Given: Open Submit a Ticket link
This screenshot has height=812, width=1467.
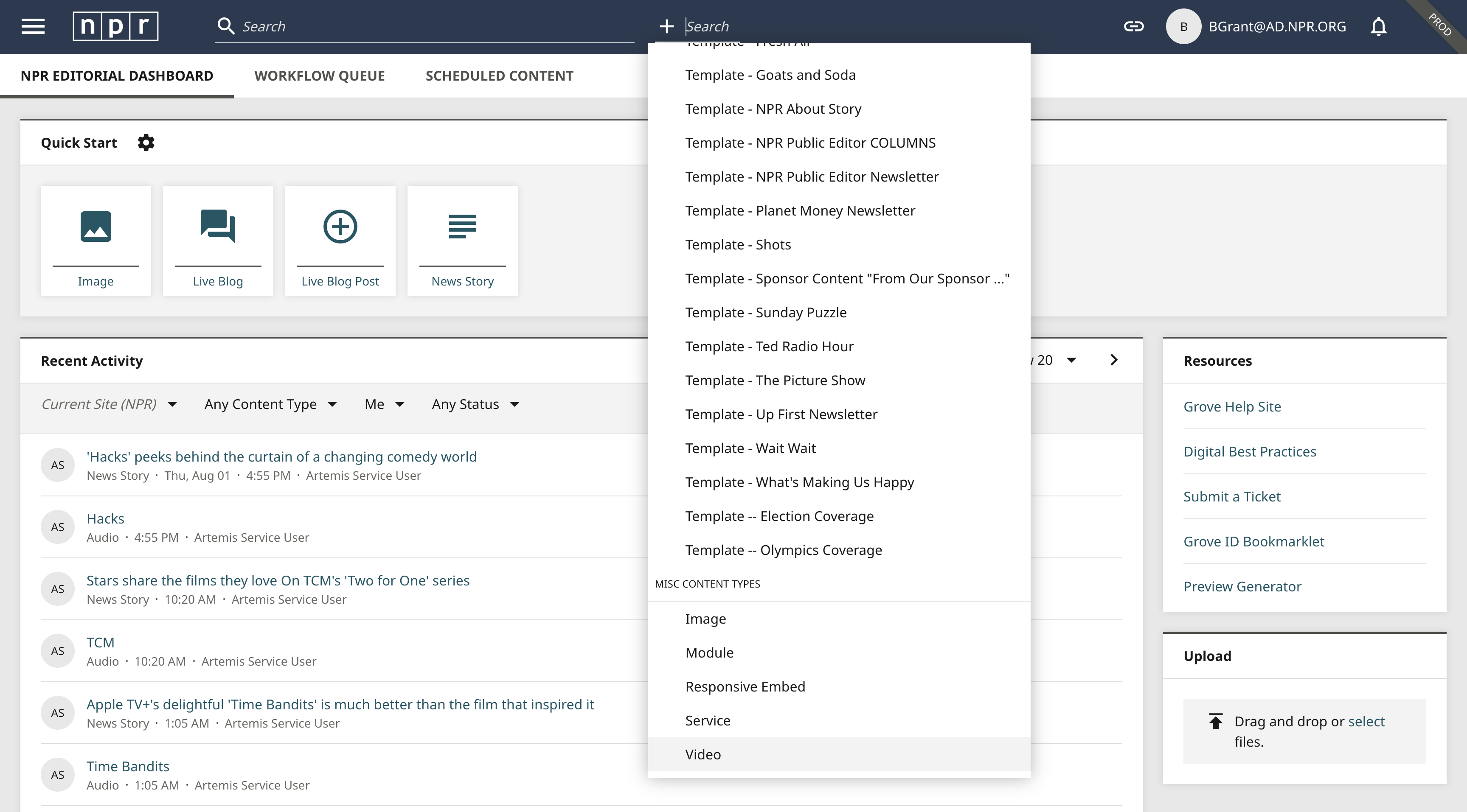Looking at the screenshot, I should click(x=1232, y=496).
